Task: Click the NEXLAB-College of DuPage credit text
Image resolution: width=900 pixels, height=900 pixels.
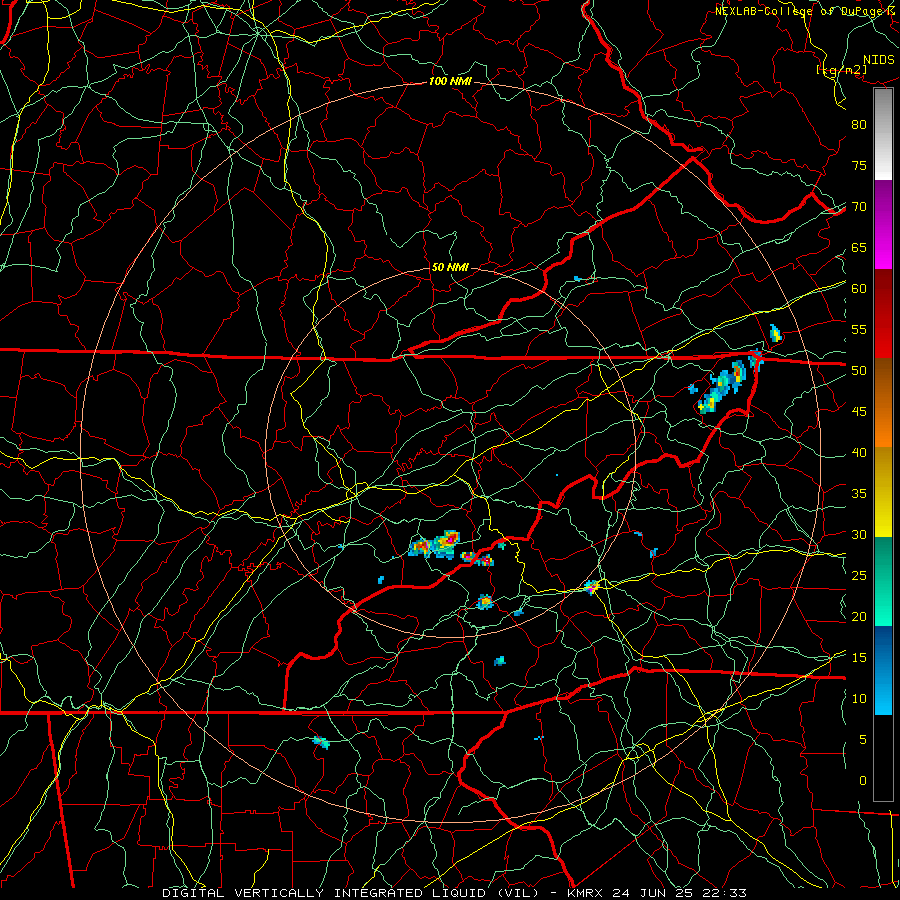Action: 801,11
